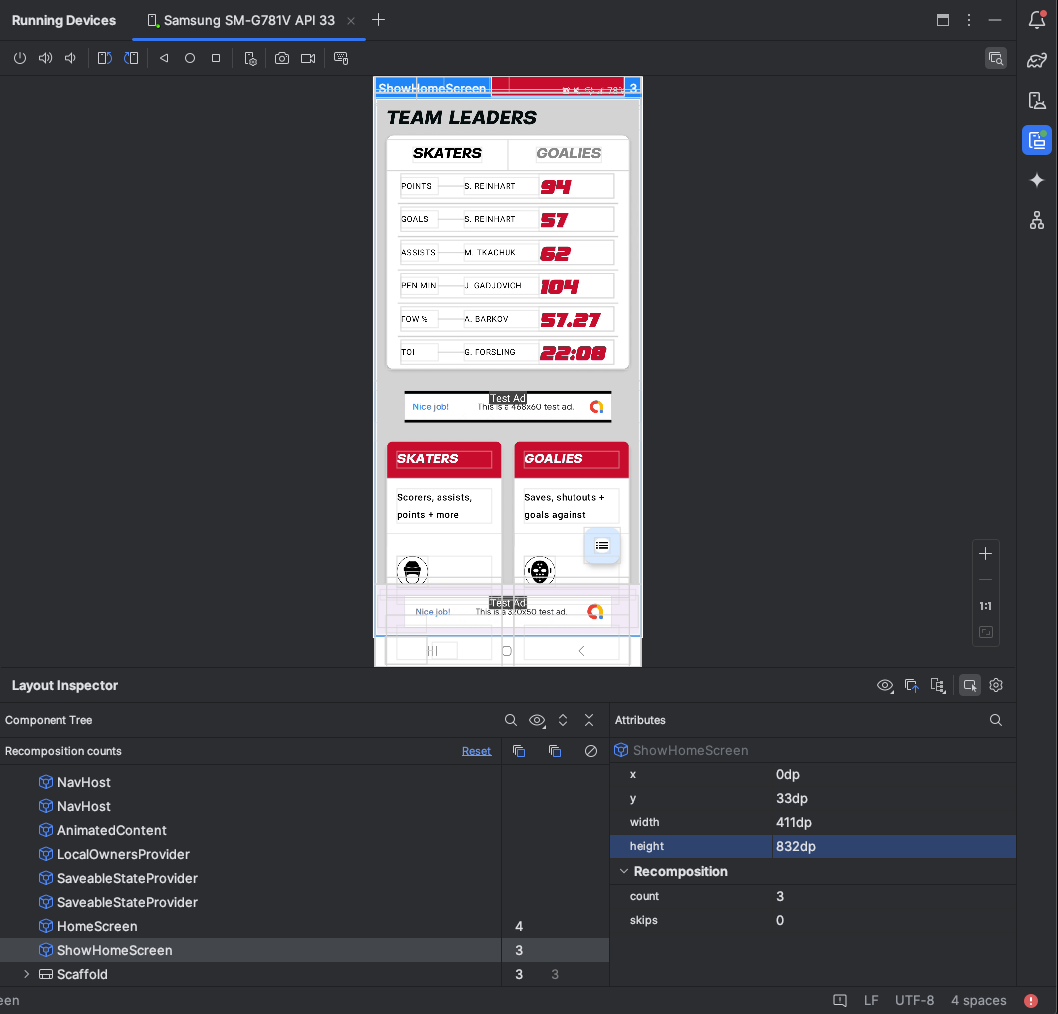Activate the component picker in Layout Inspector

[x=969, y=685]
